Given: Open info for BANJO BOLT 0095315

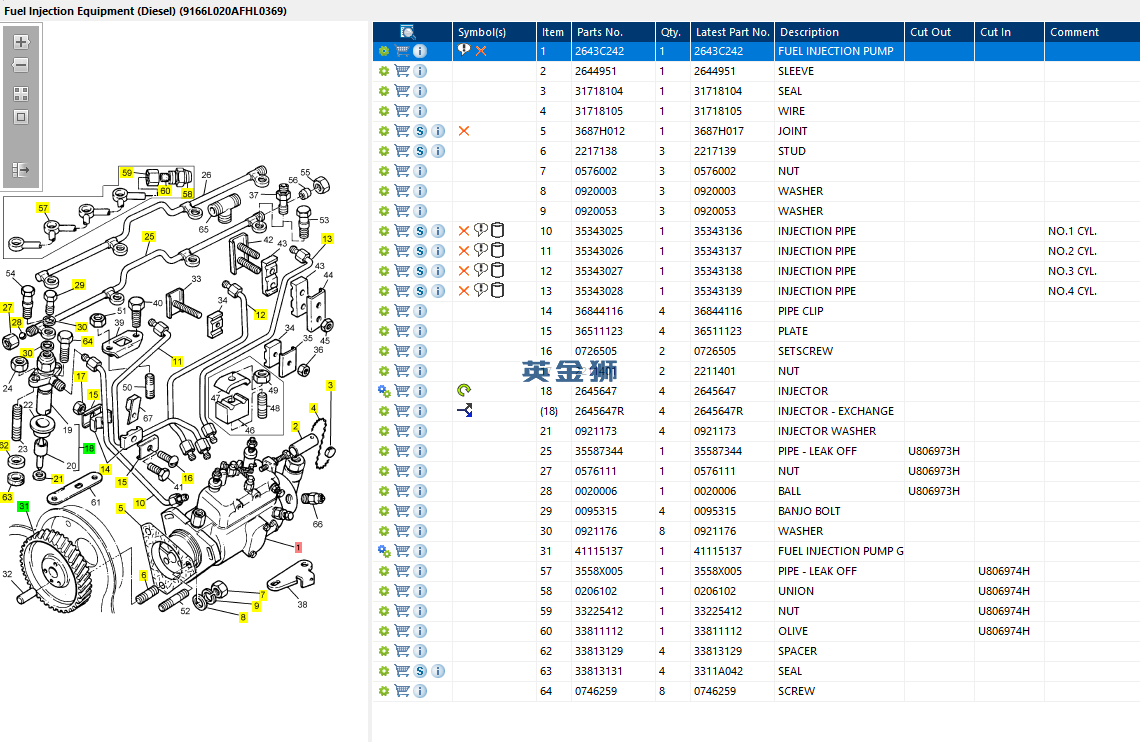Looking at the screenshot, I should click(420, 511).
